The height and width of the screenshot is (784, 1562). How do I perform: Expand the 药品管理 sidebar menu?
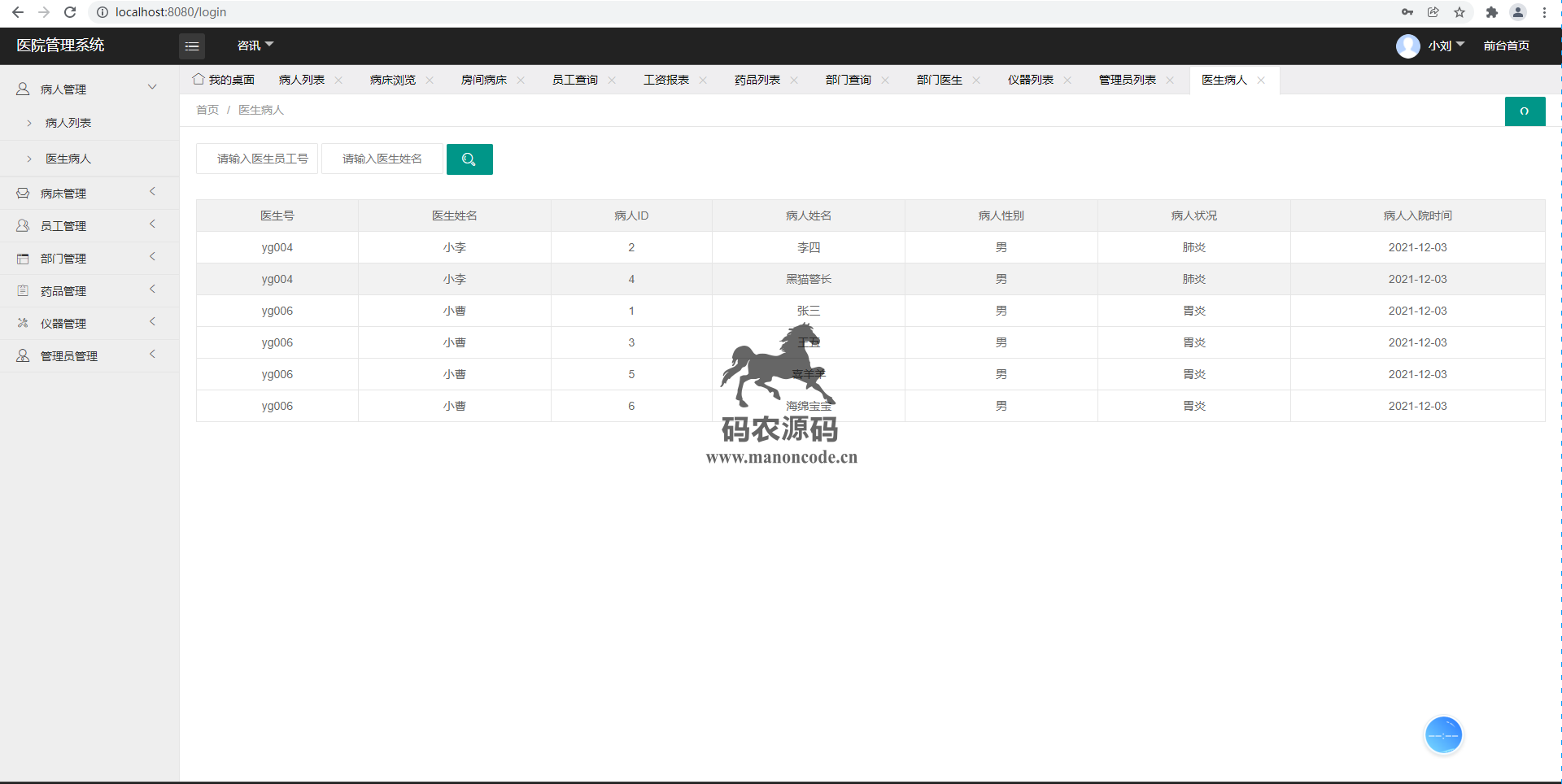[x=88, y=290]
